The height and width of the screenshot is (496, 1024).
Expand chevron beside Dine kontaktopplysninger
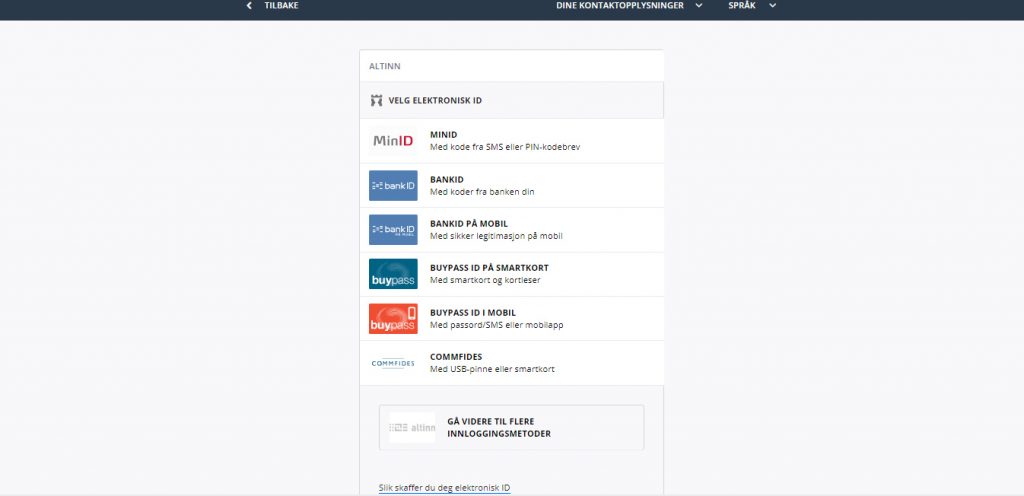[x=699, y=5]
